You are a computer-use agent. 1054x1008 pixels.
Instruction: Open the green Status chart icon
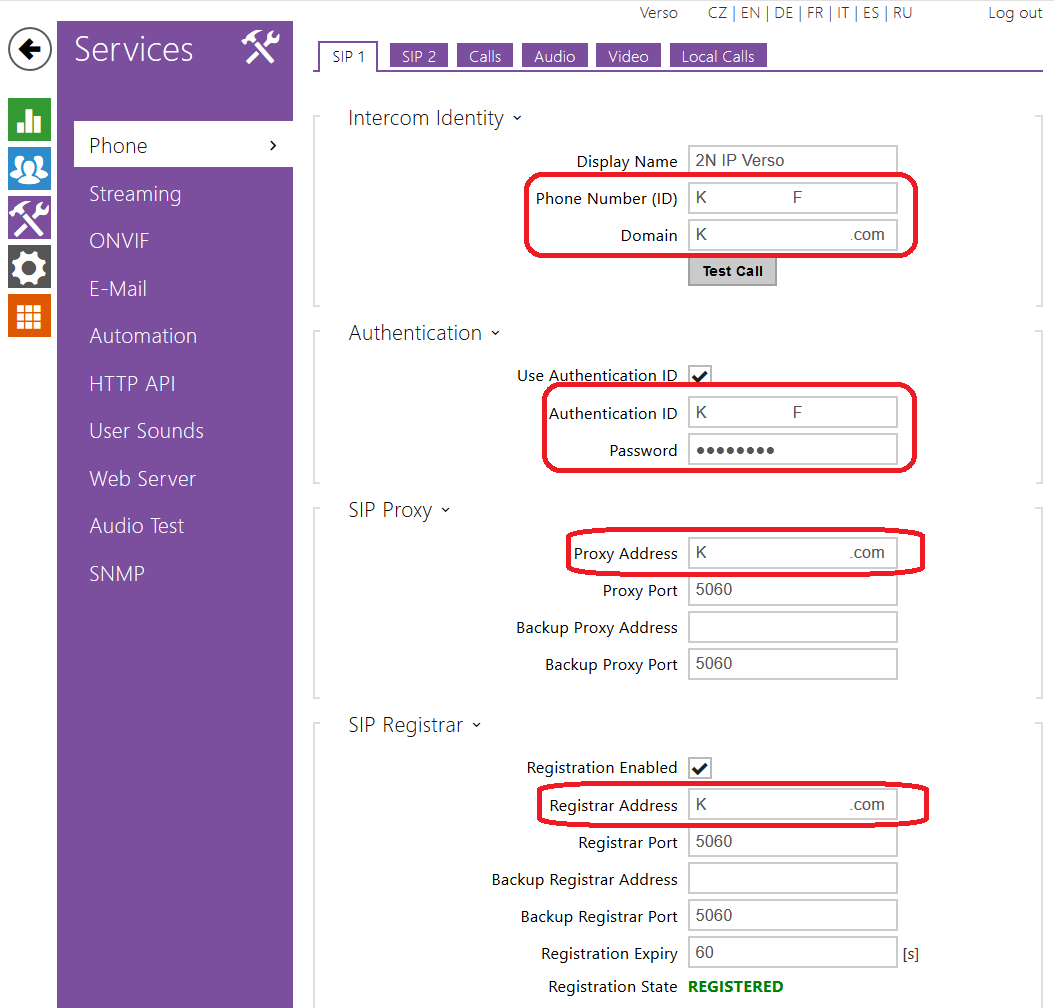tap(29, 119)
